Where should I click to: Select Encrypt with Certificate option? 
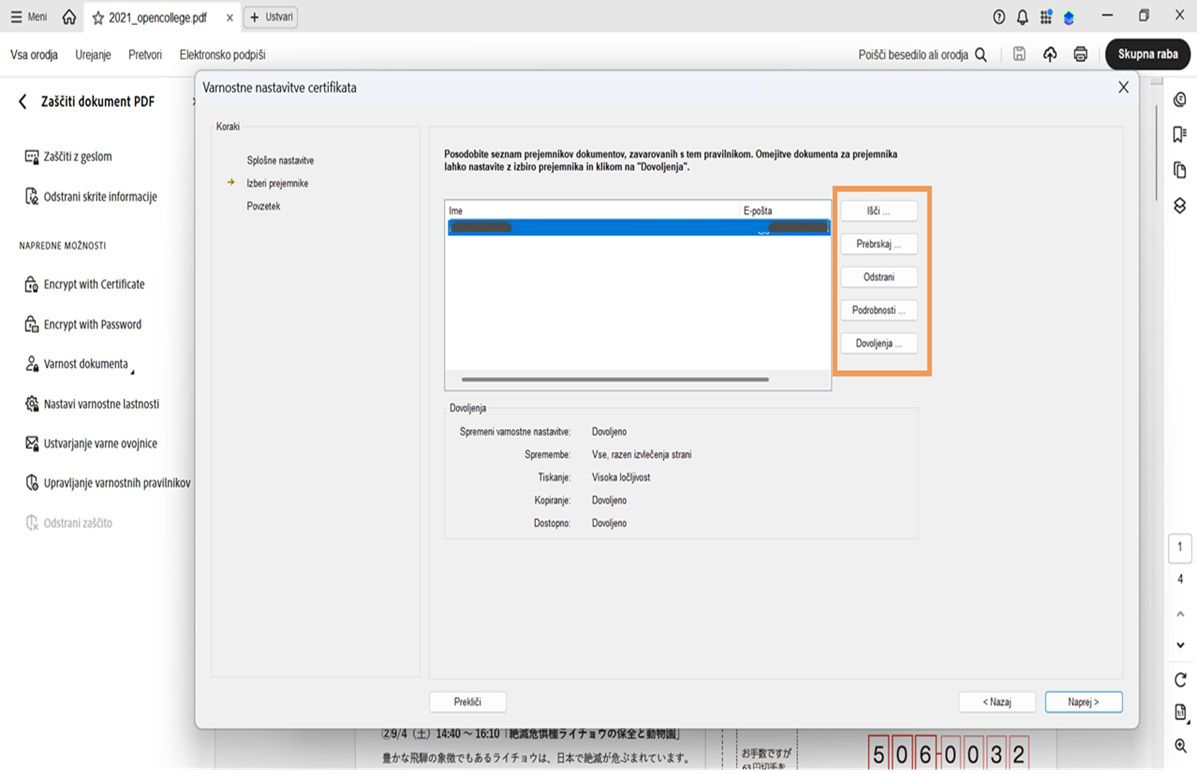[85, 284]
